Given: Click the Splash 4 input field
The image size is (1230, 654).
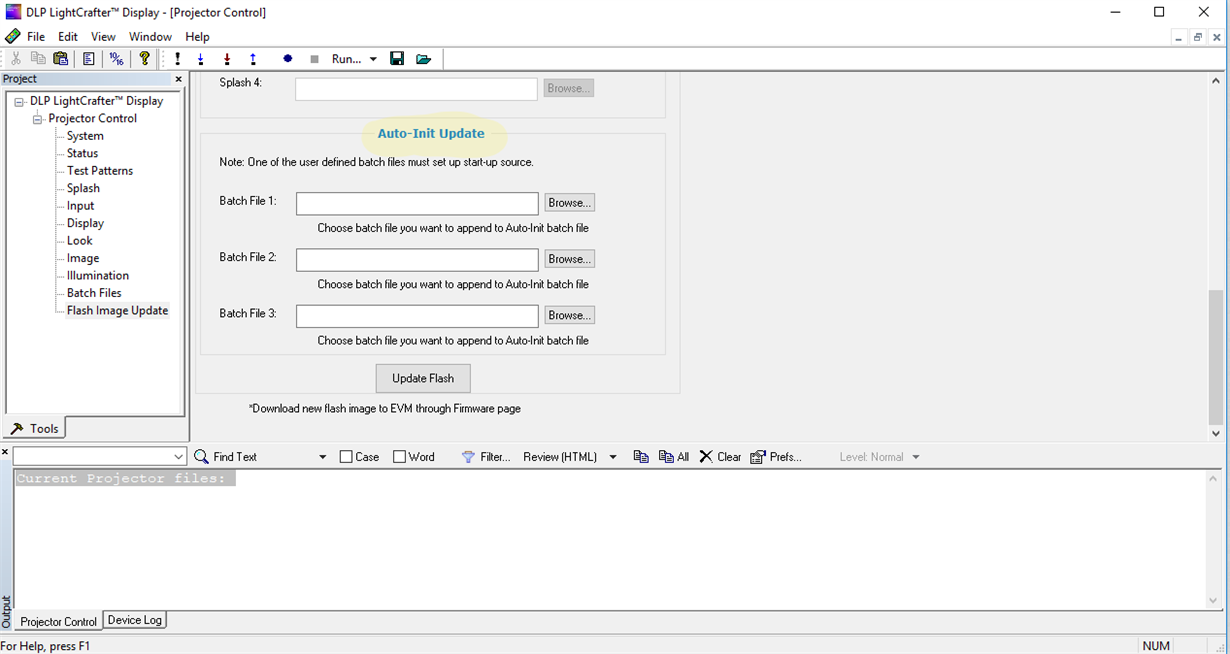Looking at the screenshot, I should click(416, 89).
